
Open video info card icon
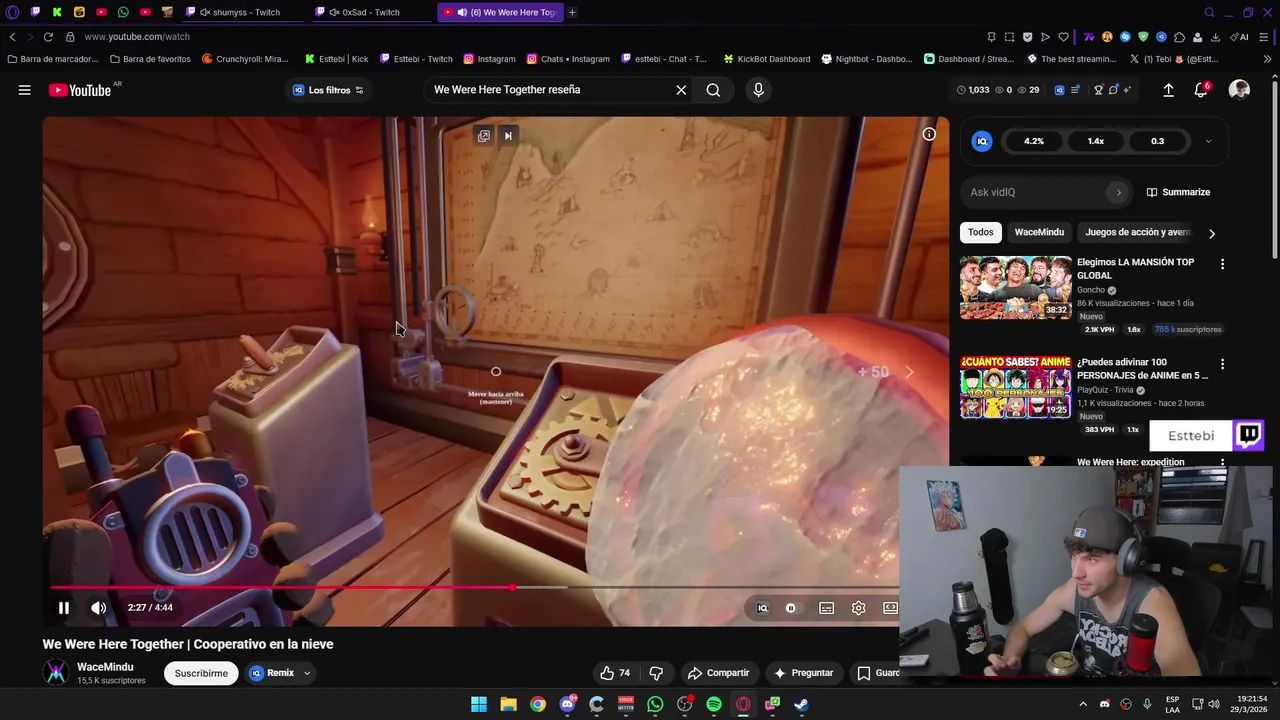coord(929,134)
